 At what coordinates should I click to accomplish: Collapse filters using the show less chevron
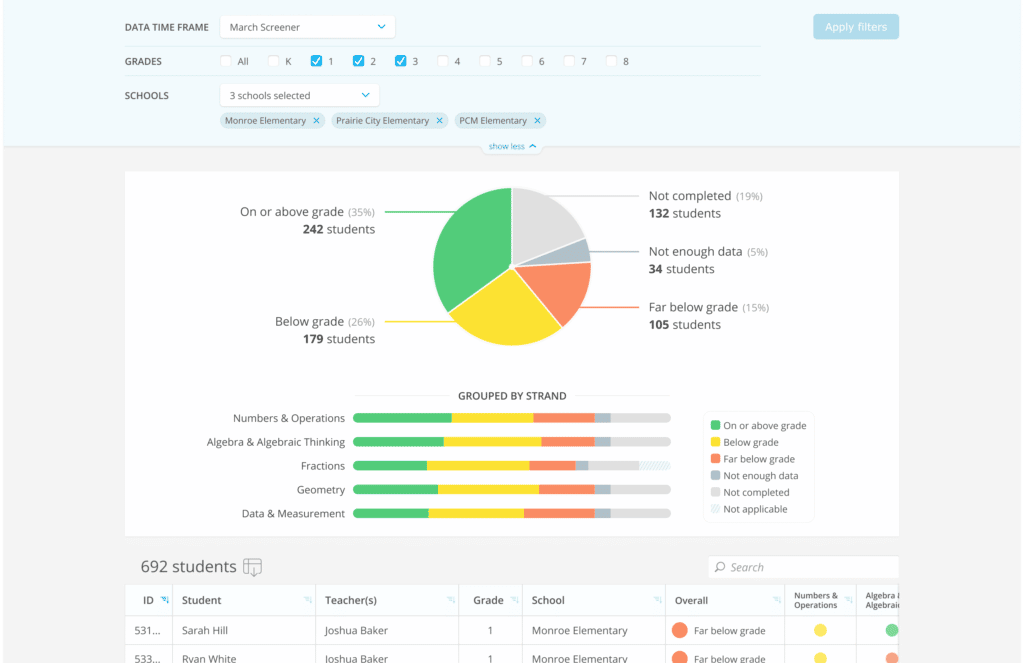pos(533,145)
